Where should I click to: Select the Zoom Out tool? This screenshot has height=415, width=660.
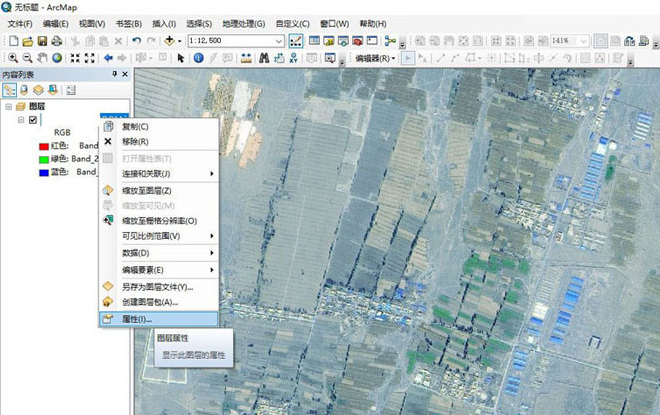[27, 58]
